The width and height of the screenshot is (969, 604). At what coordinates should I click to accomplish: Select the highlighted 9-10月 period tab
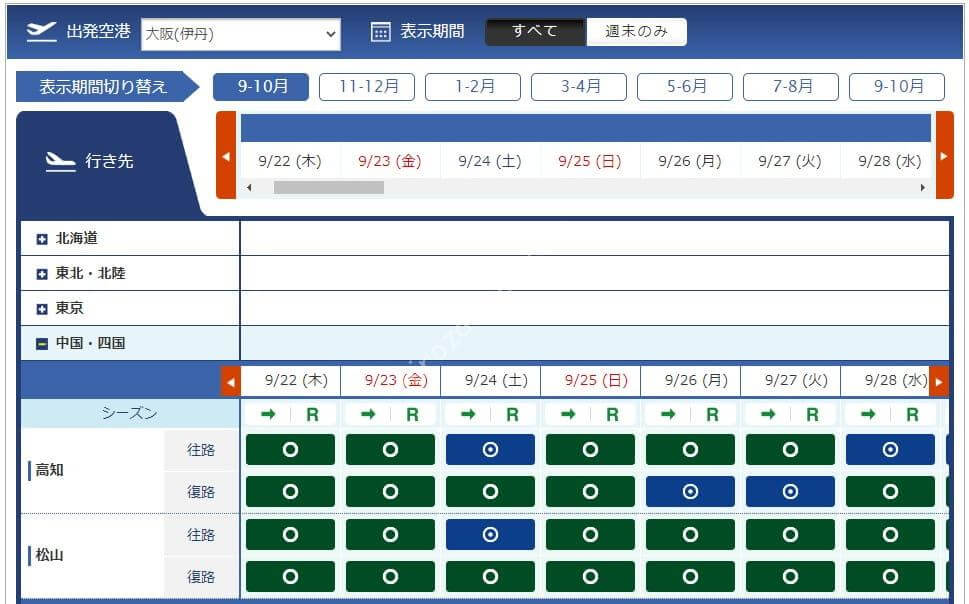[261, 87]
